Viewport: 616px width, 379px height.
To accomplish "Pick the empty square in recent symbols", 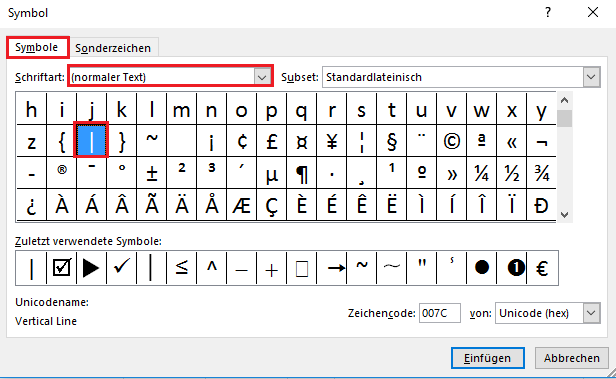I will (x=302, y=268).
